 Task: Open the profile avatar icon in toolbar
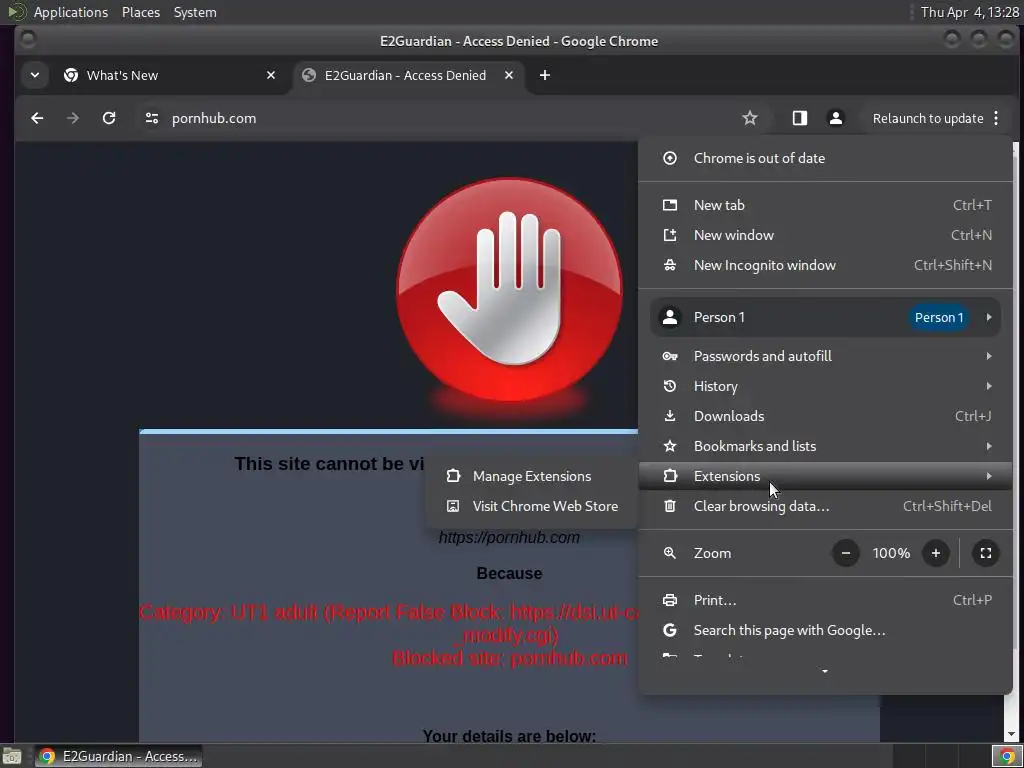835,118
